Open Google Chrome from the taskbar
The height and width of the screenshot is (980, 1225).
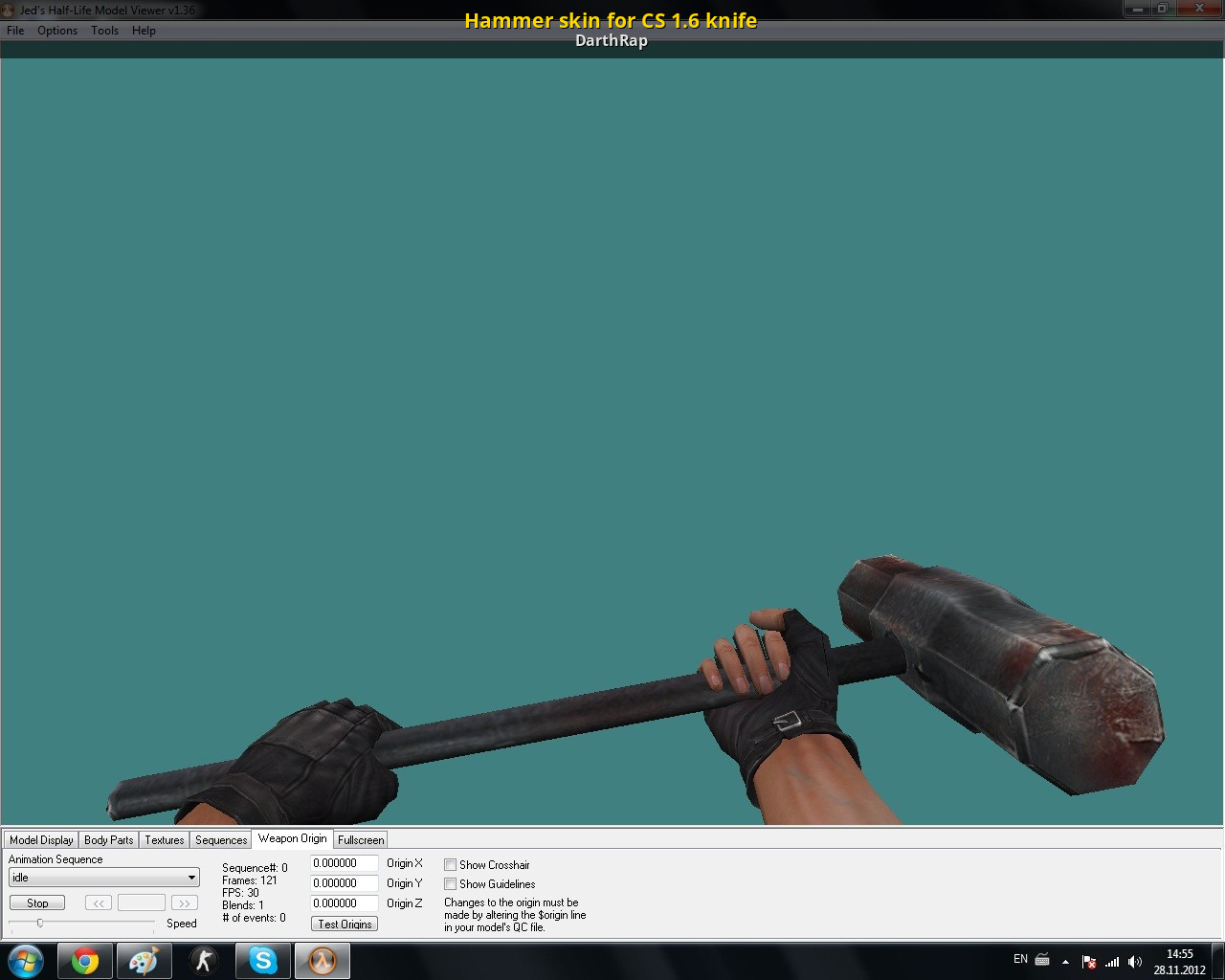(85, 960)
